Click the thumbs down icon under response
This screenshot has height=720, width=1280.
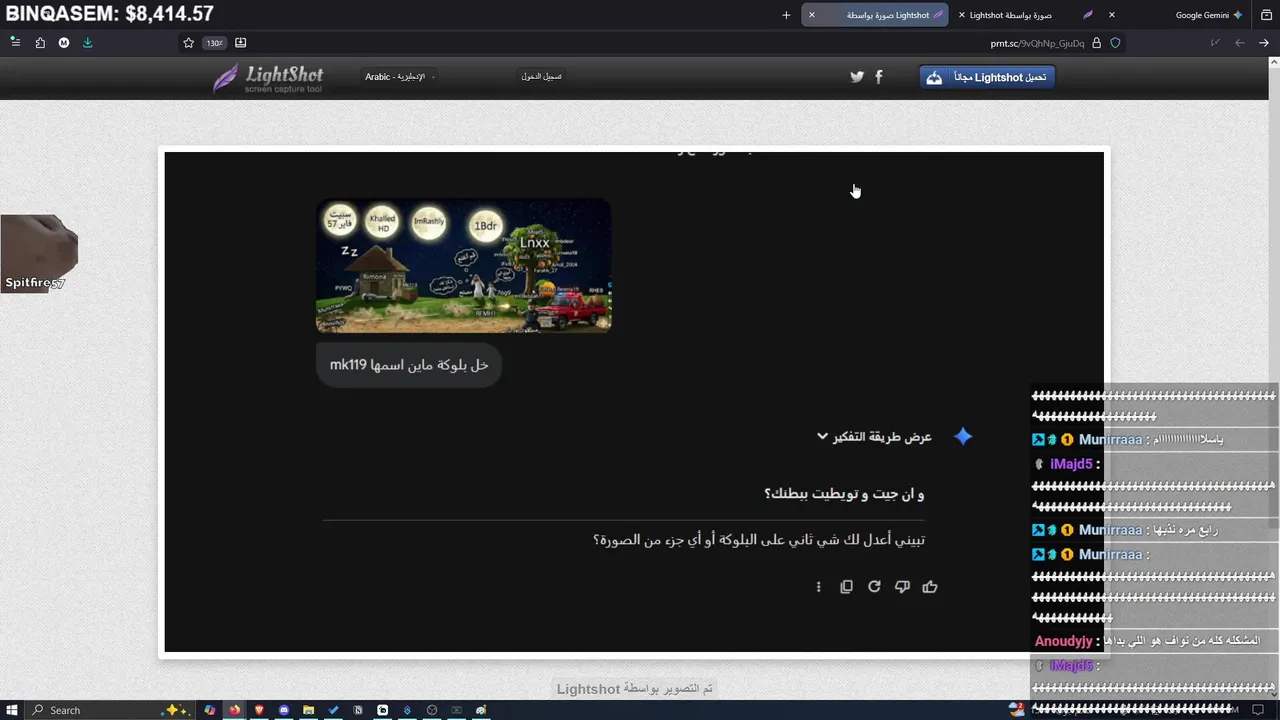pos(902,587)
